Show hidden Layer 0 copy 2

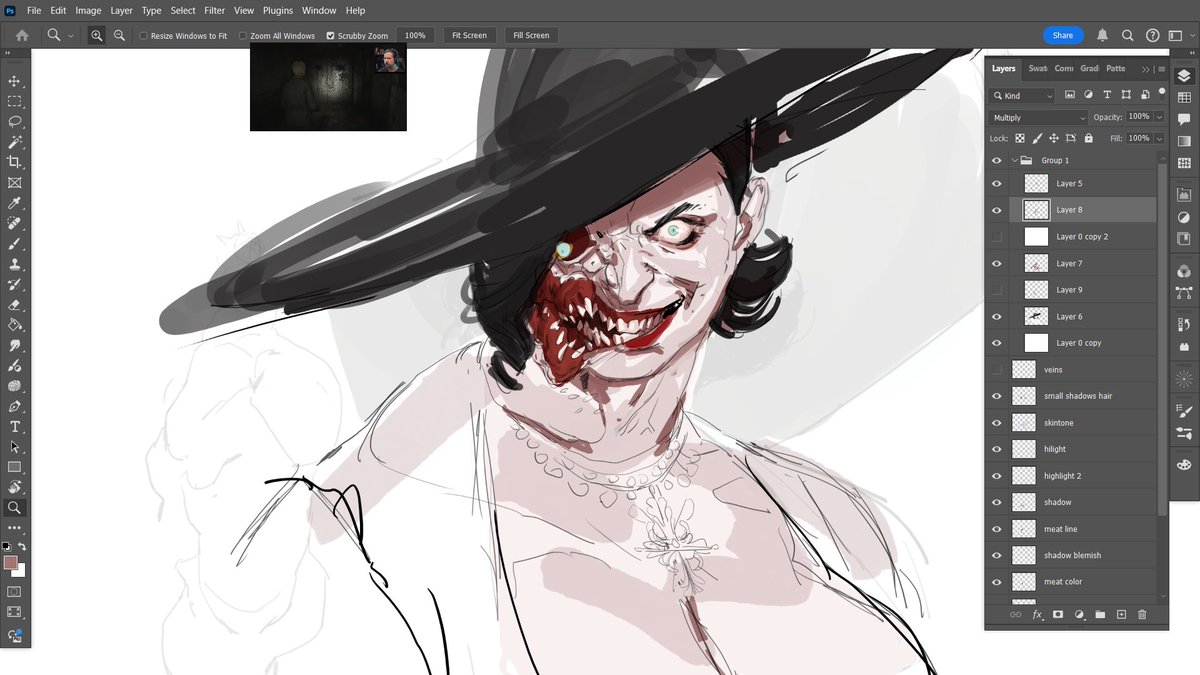click(996, 237)
